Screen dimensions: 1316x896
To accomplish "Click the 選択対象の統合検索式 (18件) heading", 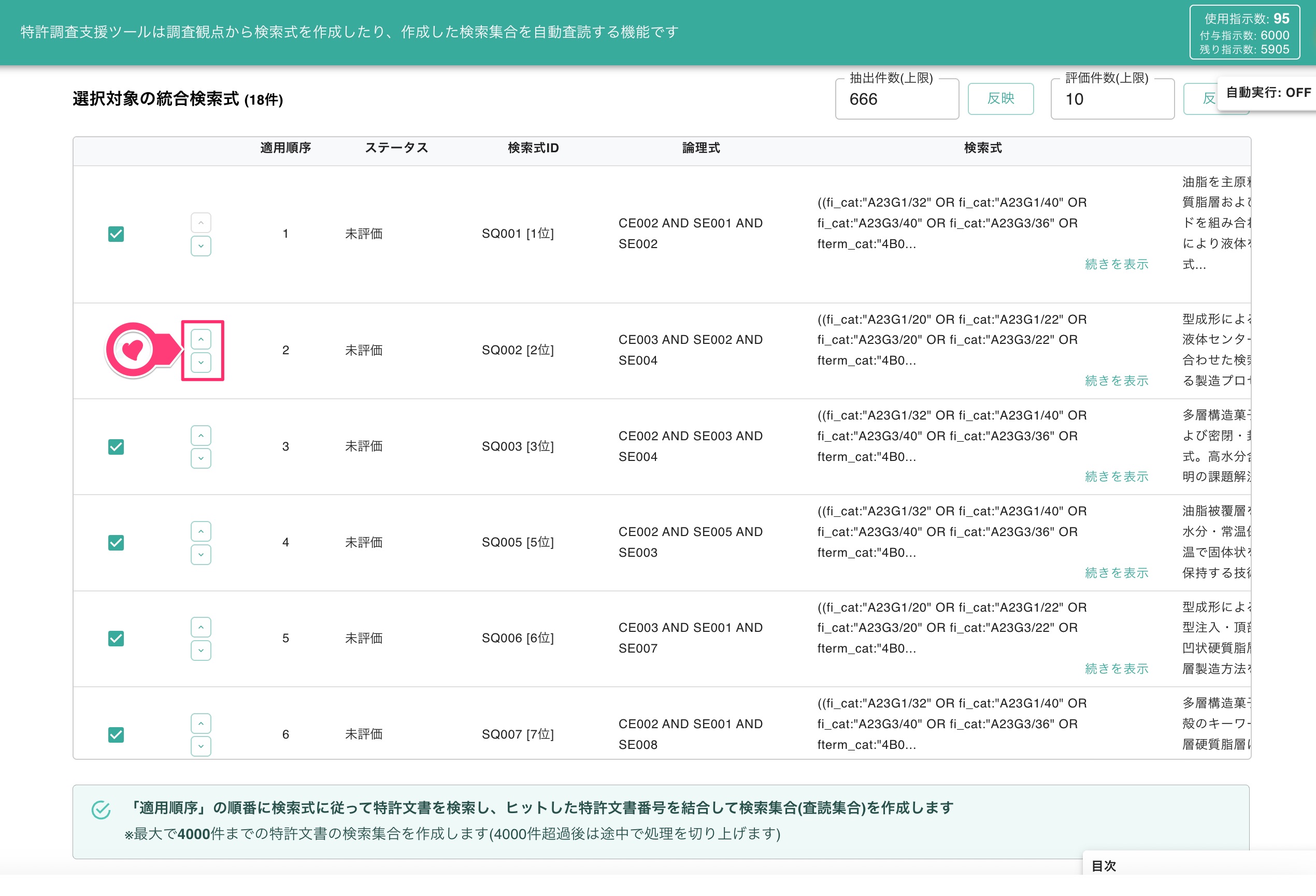I will [x=178, y=99].
